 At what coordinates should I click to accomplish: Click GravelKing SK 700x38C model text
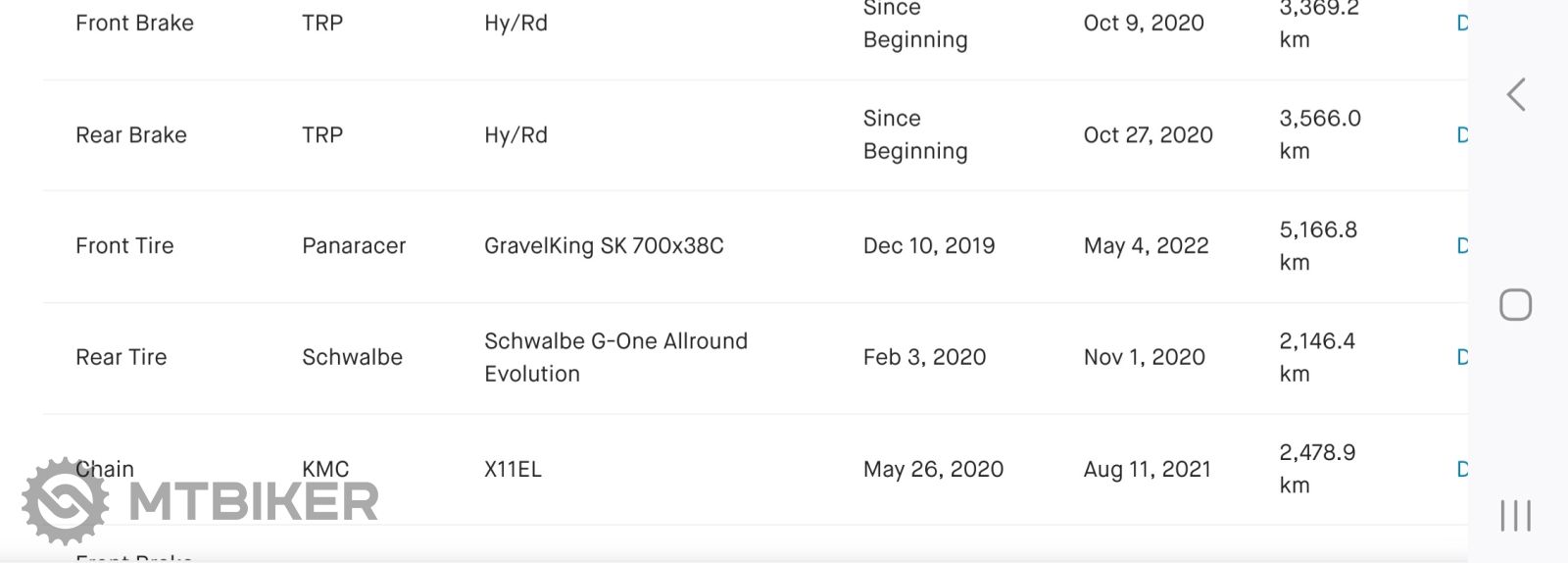click(x=604, y=245)
